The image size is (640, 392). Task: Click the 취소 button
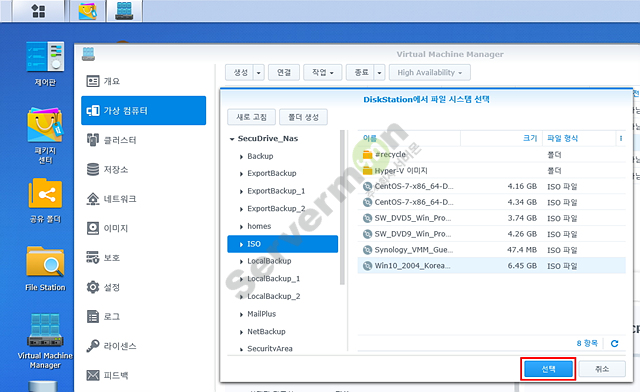click(x=602, y=369)
